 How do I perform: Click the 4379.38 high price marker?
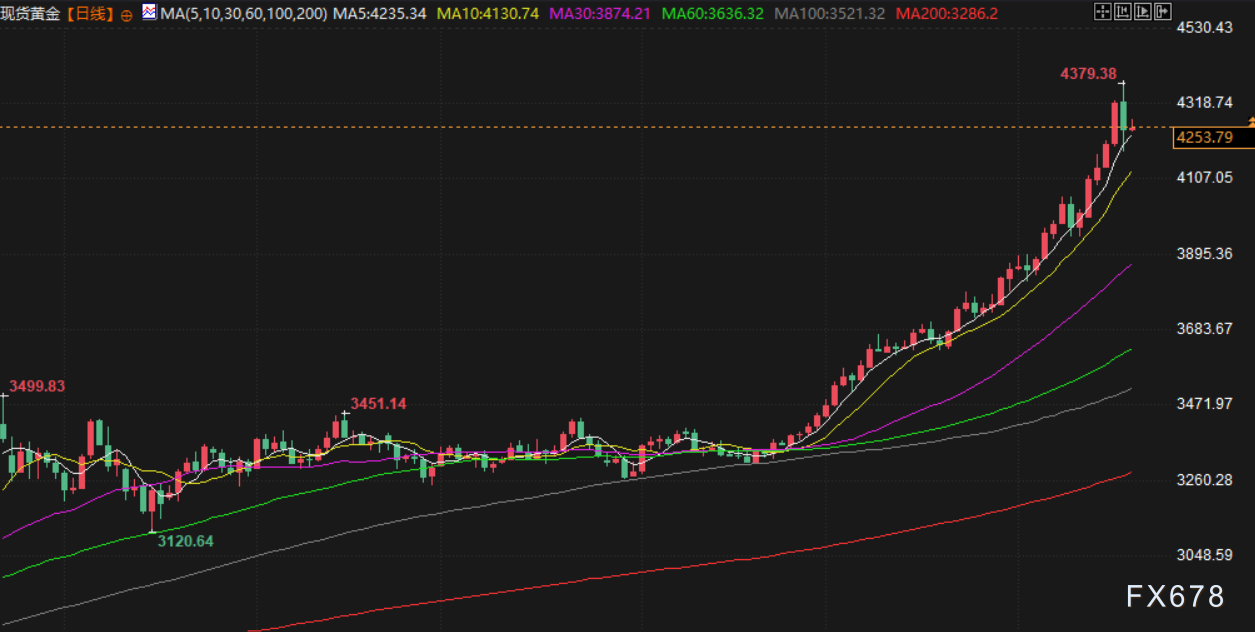tap(1088, 74)
